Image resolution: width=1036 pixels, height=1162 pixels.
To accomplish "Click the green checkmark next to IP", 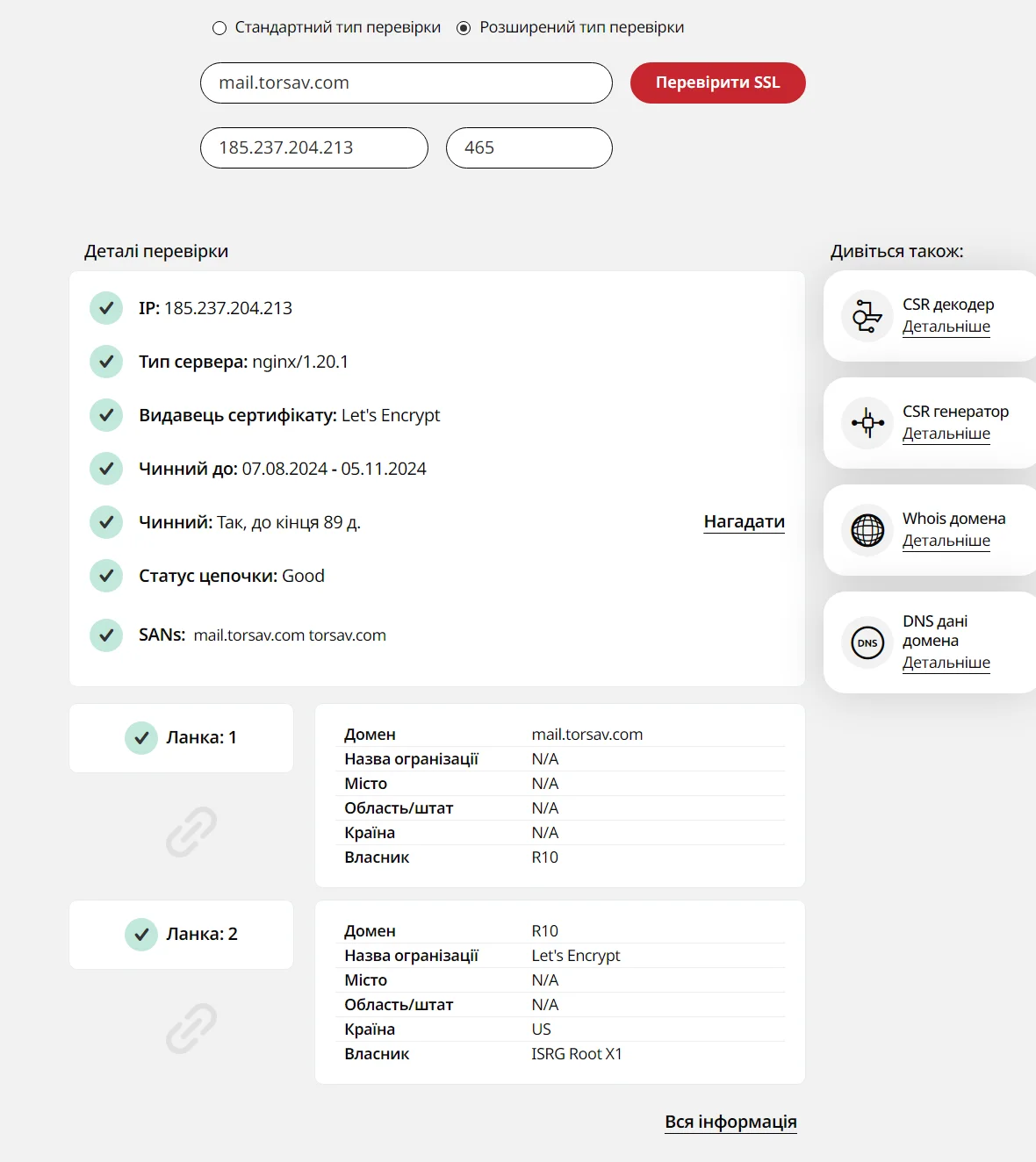I will coord(106,308).
